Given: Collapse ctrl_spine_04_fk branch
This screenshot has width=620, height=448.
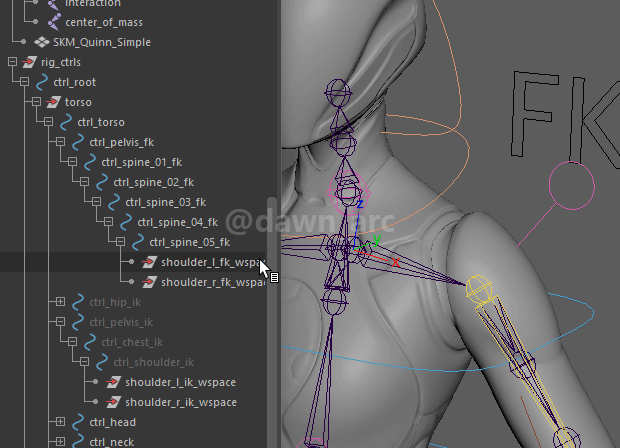Looking at the screenshot, I should coord(108,221).
